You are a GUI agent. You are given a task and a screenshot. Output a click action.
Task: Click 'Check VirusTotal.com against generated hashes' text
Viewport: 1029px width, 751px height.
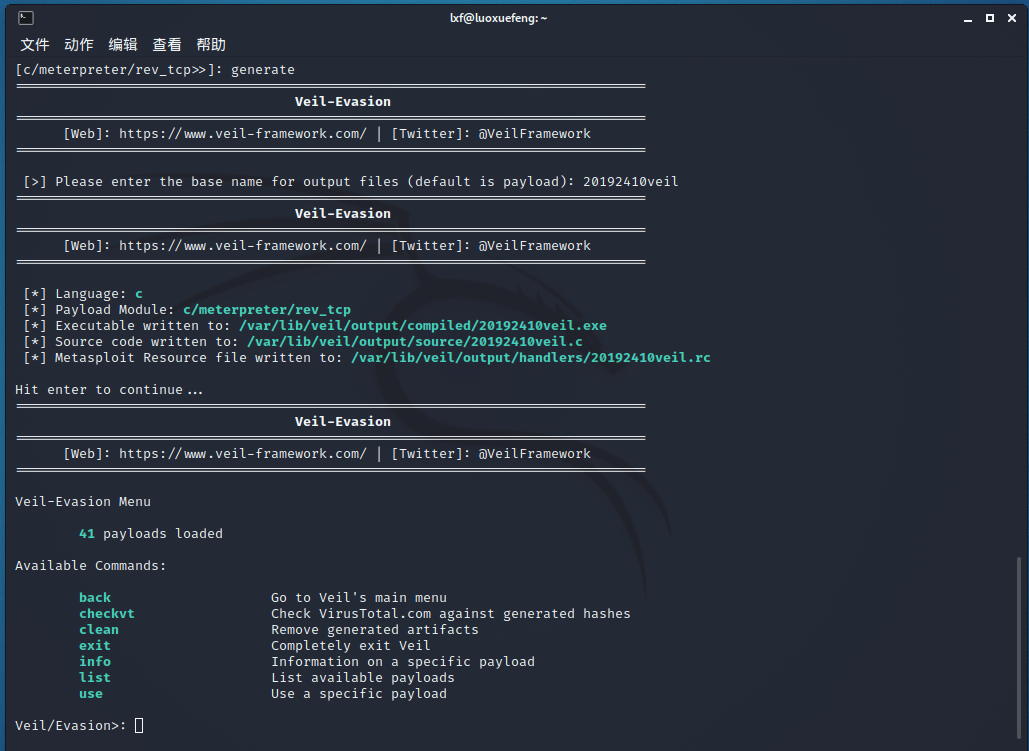click(x=451, y=613)
